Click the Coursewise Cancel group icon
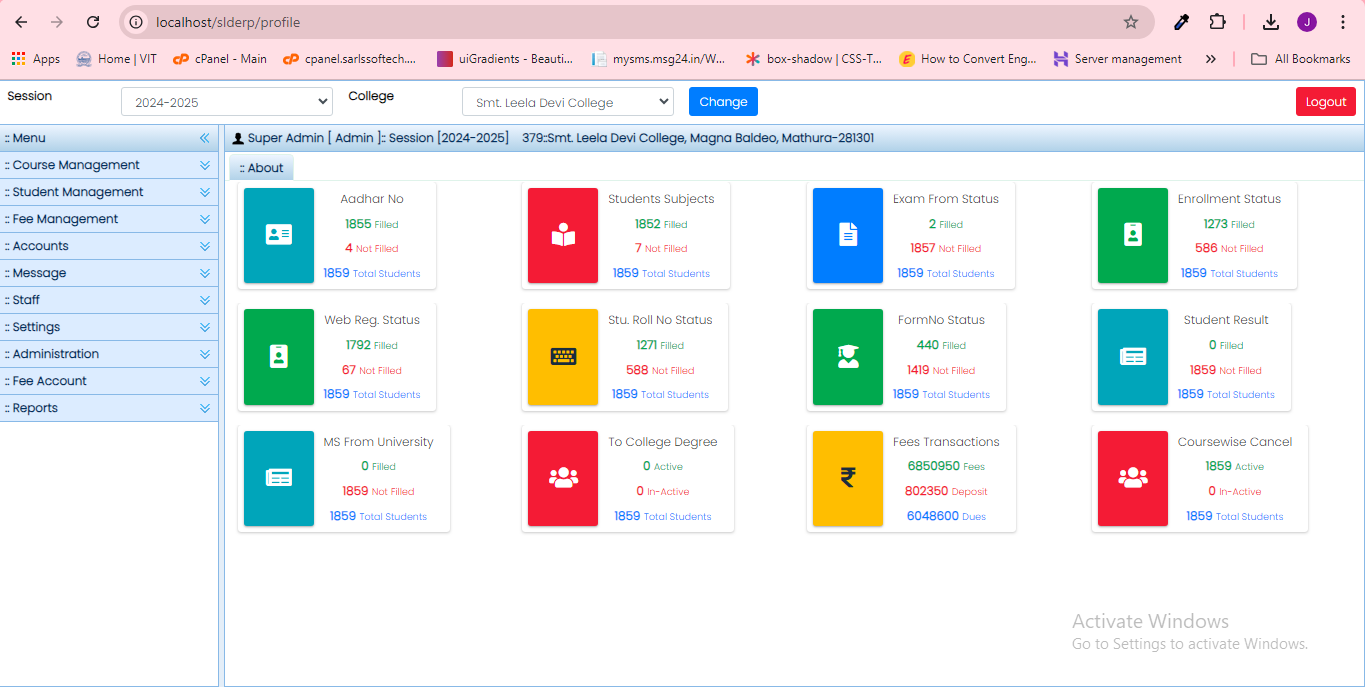 click(1132, 479)
